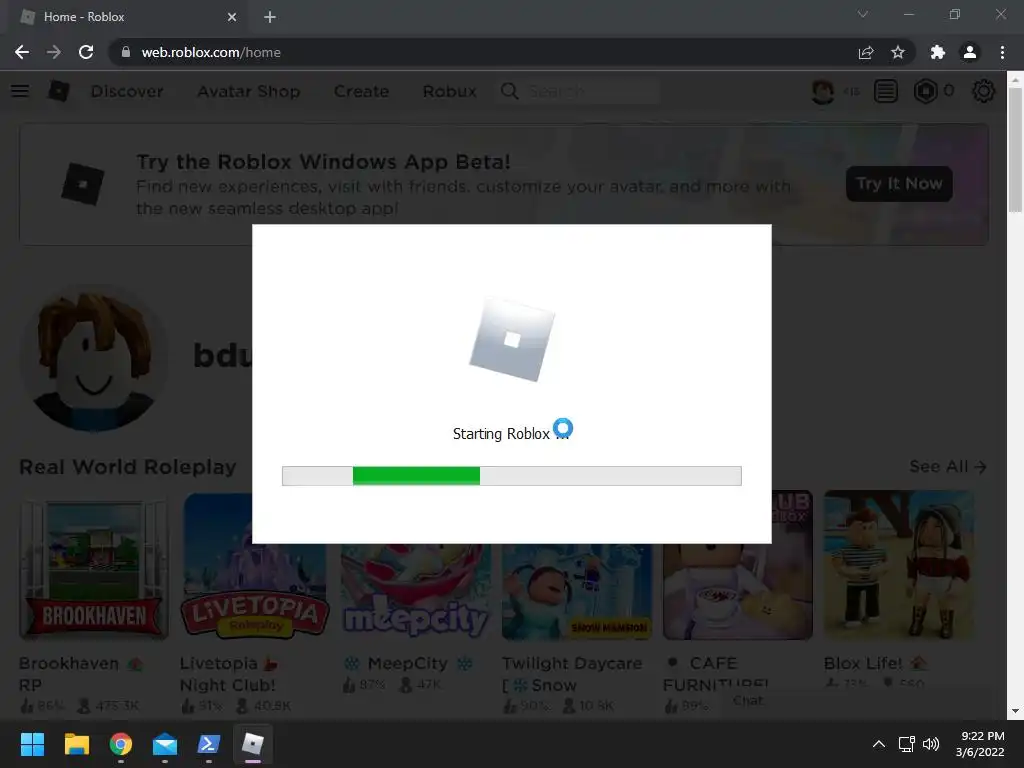Viewport: 1024px width, 768px height.
Task: Click the Windows App Beta banner logo
Action: (83, 184)
